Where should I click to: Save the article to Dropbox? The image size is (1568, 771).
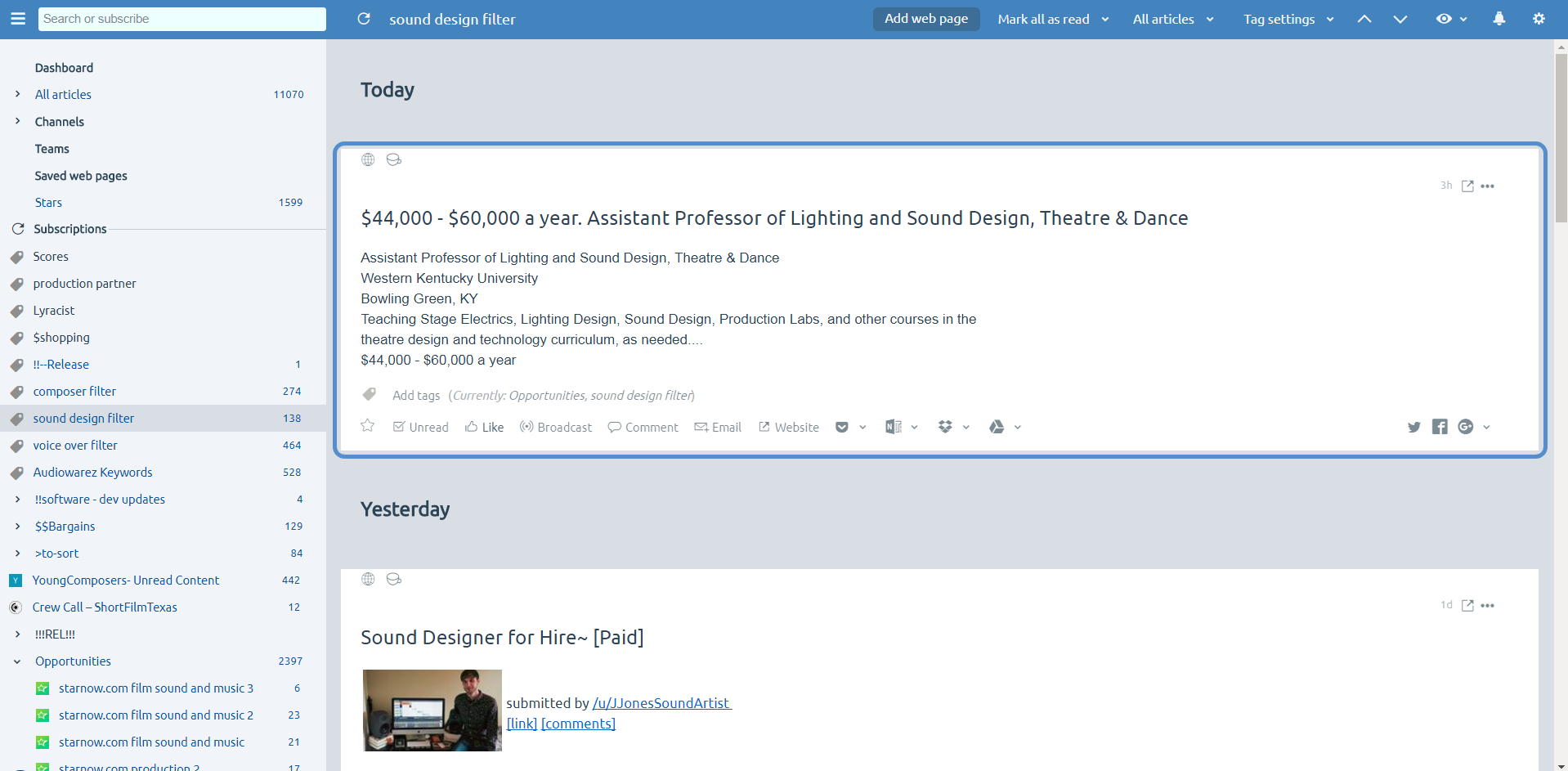945,427
